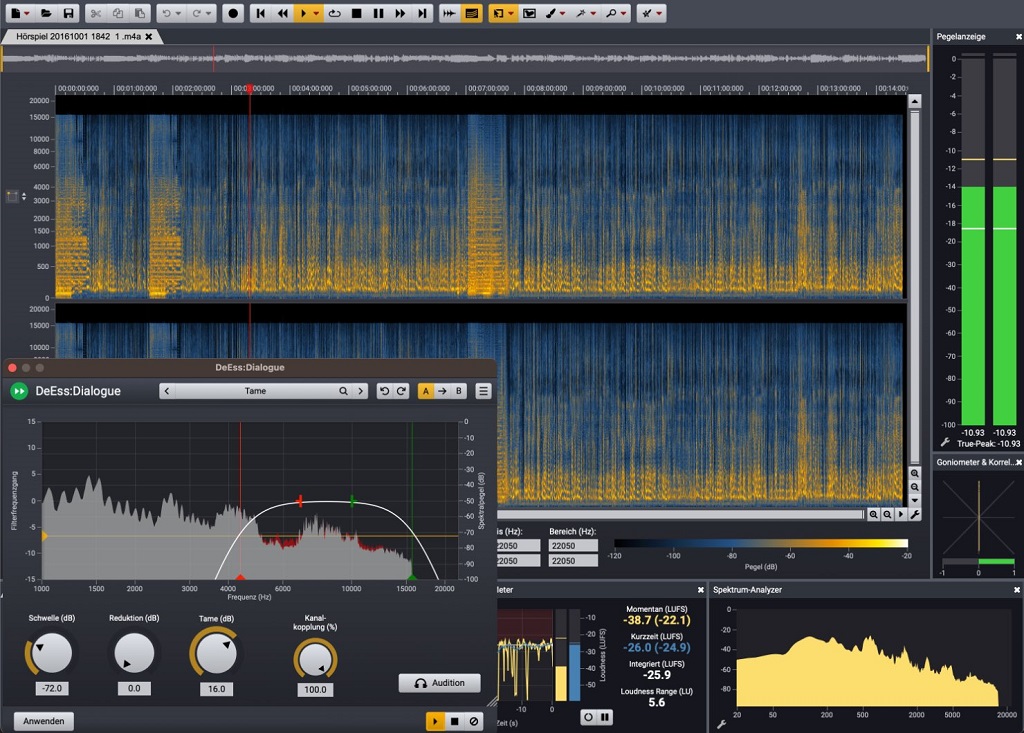This screenshot has width=1024, height=733.
Task: Open the selection tool dropdown arrow
Action: point(511,14)
